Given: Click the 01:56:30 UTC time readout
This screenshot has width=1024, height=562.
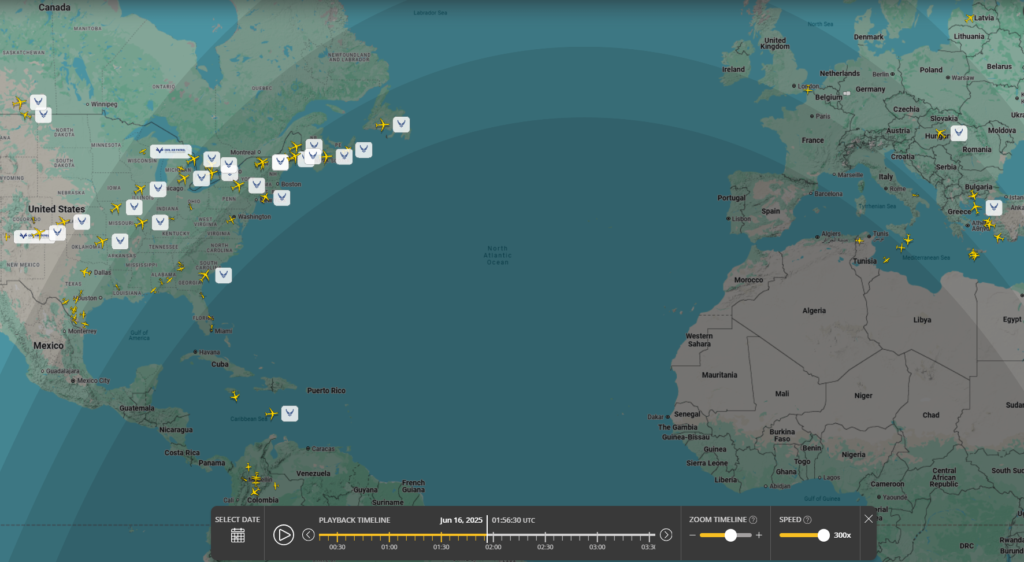Looking at the screenshot, I should tap(513, 520).
